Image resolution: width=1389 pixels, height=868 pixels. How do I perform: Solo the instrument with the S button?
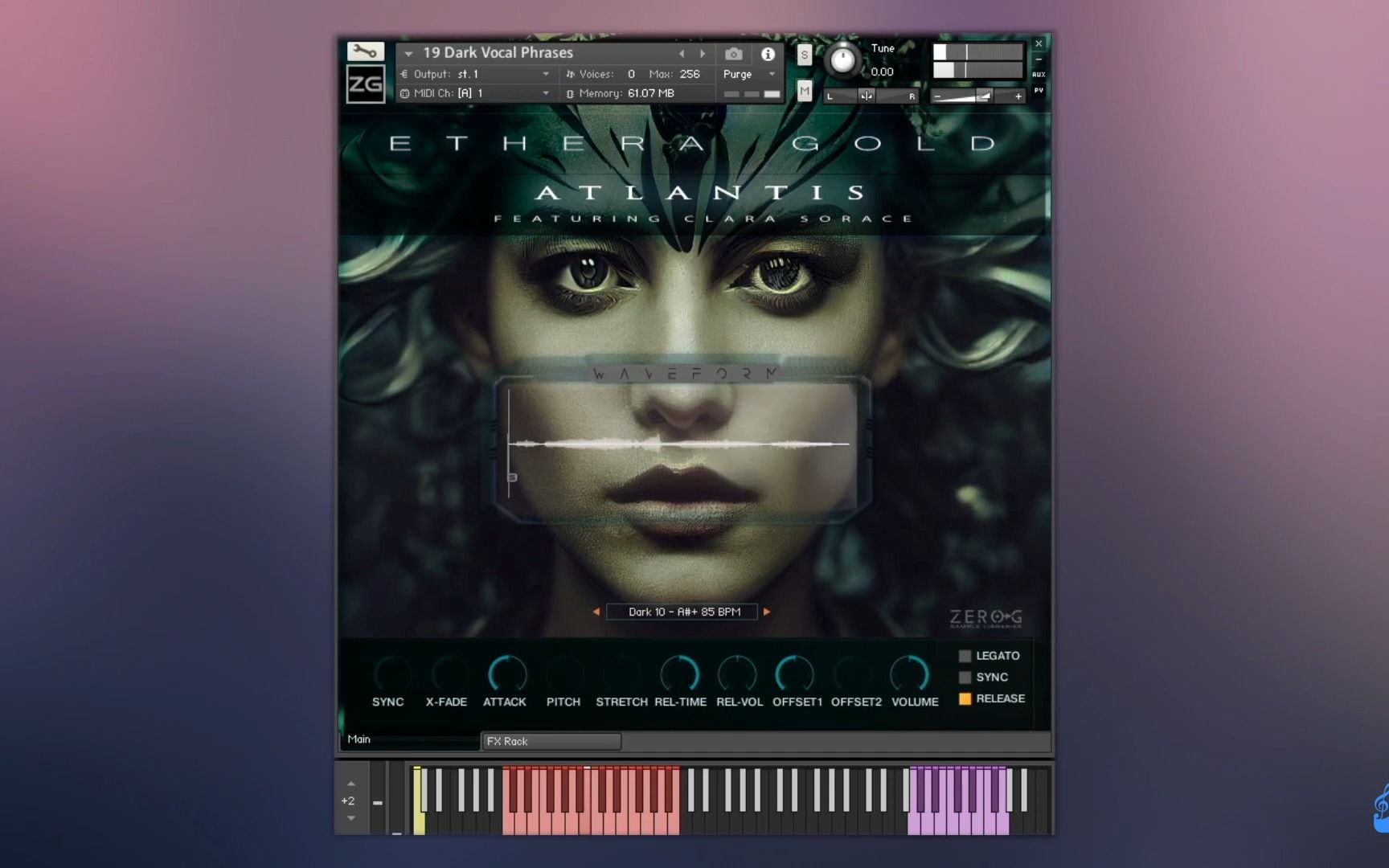pos(804,55)
